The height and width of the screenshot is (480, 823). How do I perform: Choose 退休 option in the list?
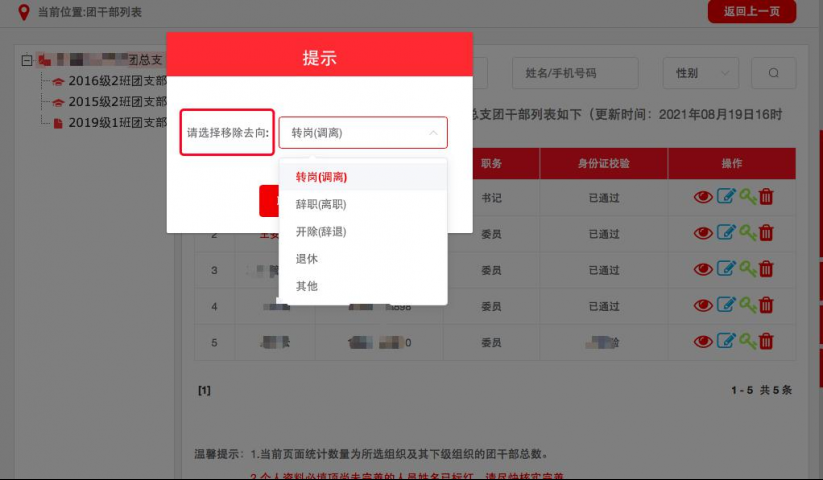coord(306,258)
